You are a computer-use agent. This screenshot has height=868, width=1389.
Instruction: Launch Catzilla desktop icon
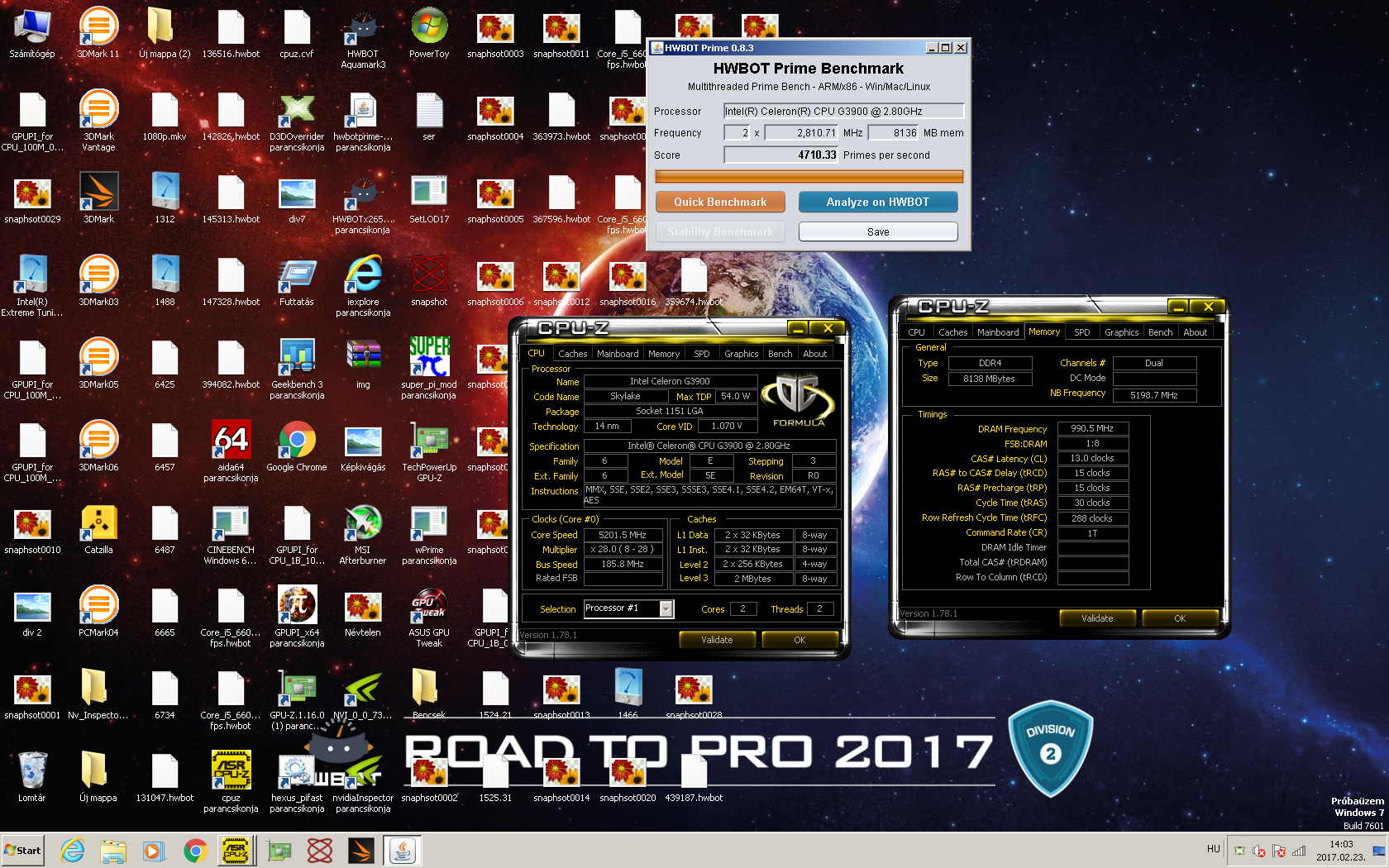pos(98,529)
